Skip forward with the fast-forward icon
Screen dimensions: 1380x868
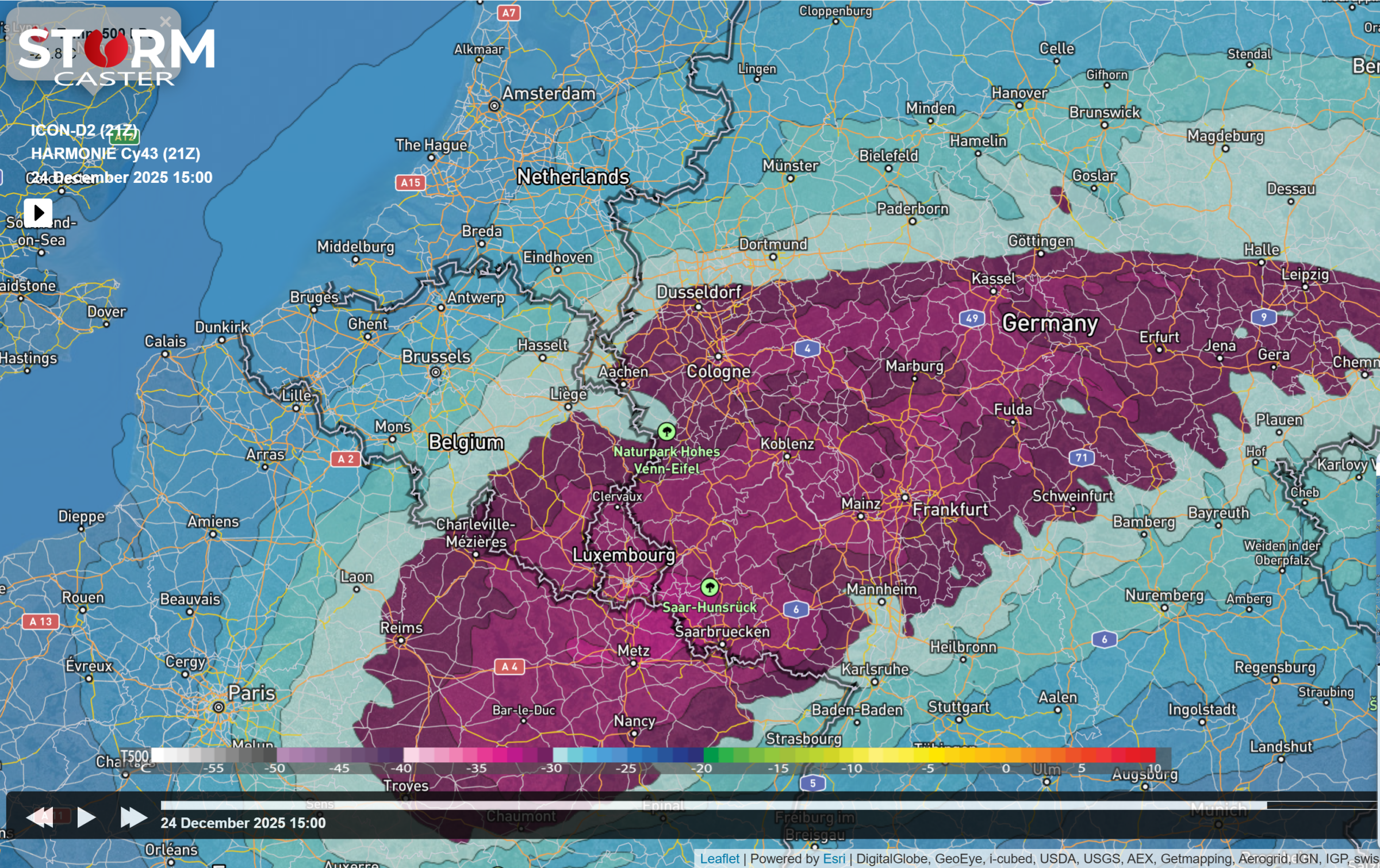pos(133,817)
